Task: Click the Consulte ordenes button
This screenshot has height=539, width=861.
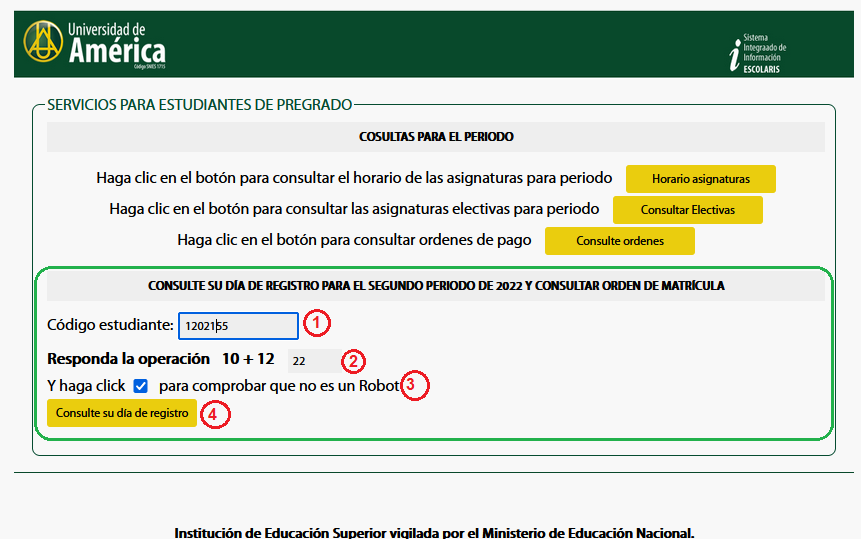Action: [619, 241]
